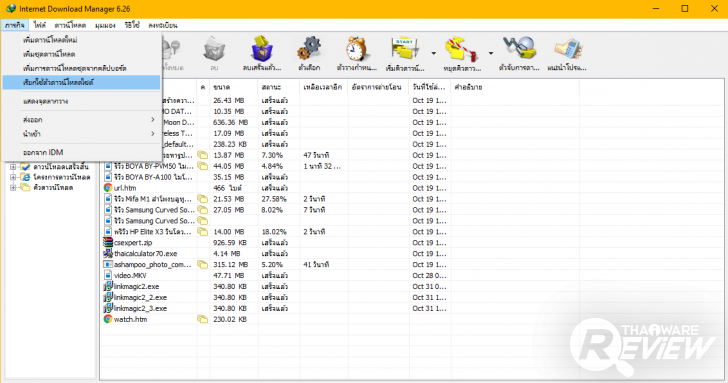The image size is (728, 383).
Task: Open the Downloads (ดาวน์โหลด) menu
Action: tap(70, 25)
